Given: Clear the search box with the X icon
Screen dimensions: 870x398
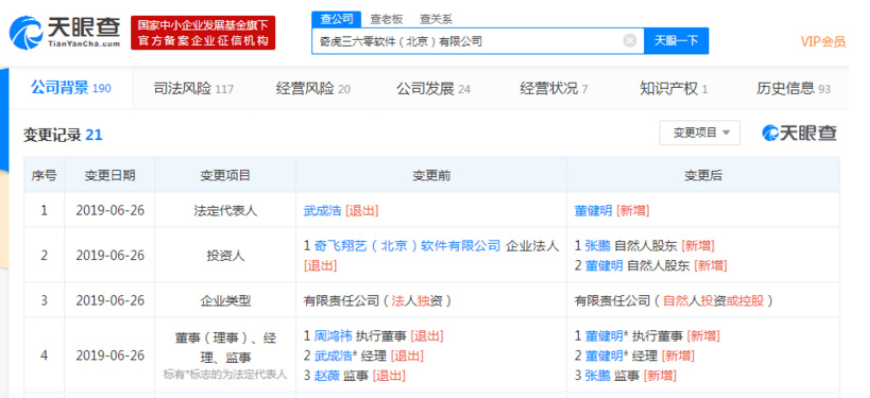Looking at the screenshot, I should point(629,41).
